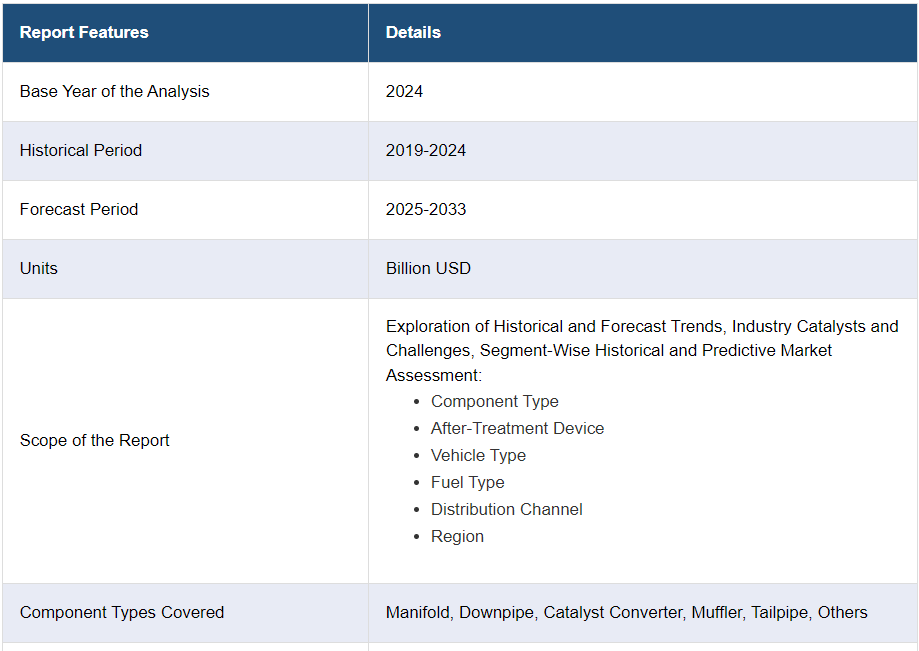Select the Fuel Type bullet item
The width and height of the screenshot is (919, 651).
pyautogui.click(x=467, y=482)
